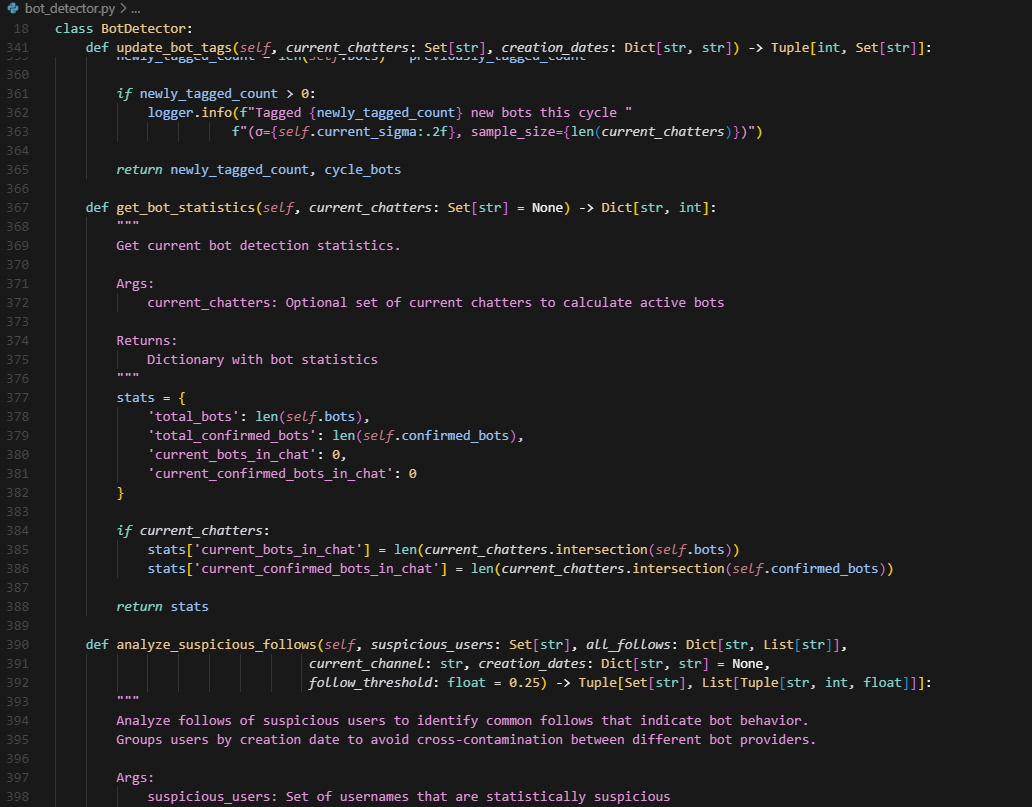Click 'Returns:' in the docstring

tap(147, 340)
